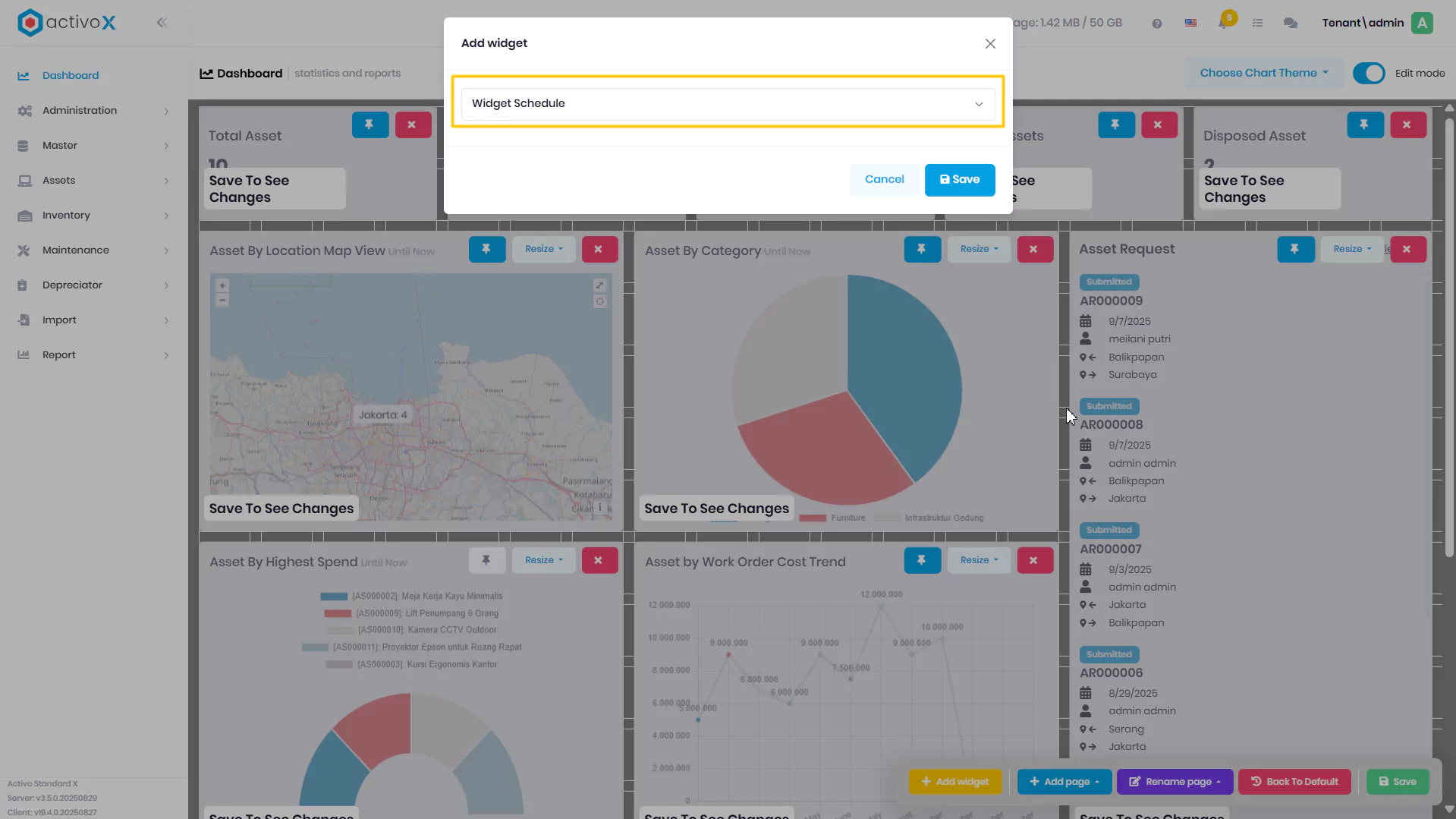
Task: Remove the Asset By Category widget
Action: [1033, 249]
